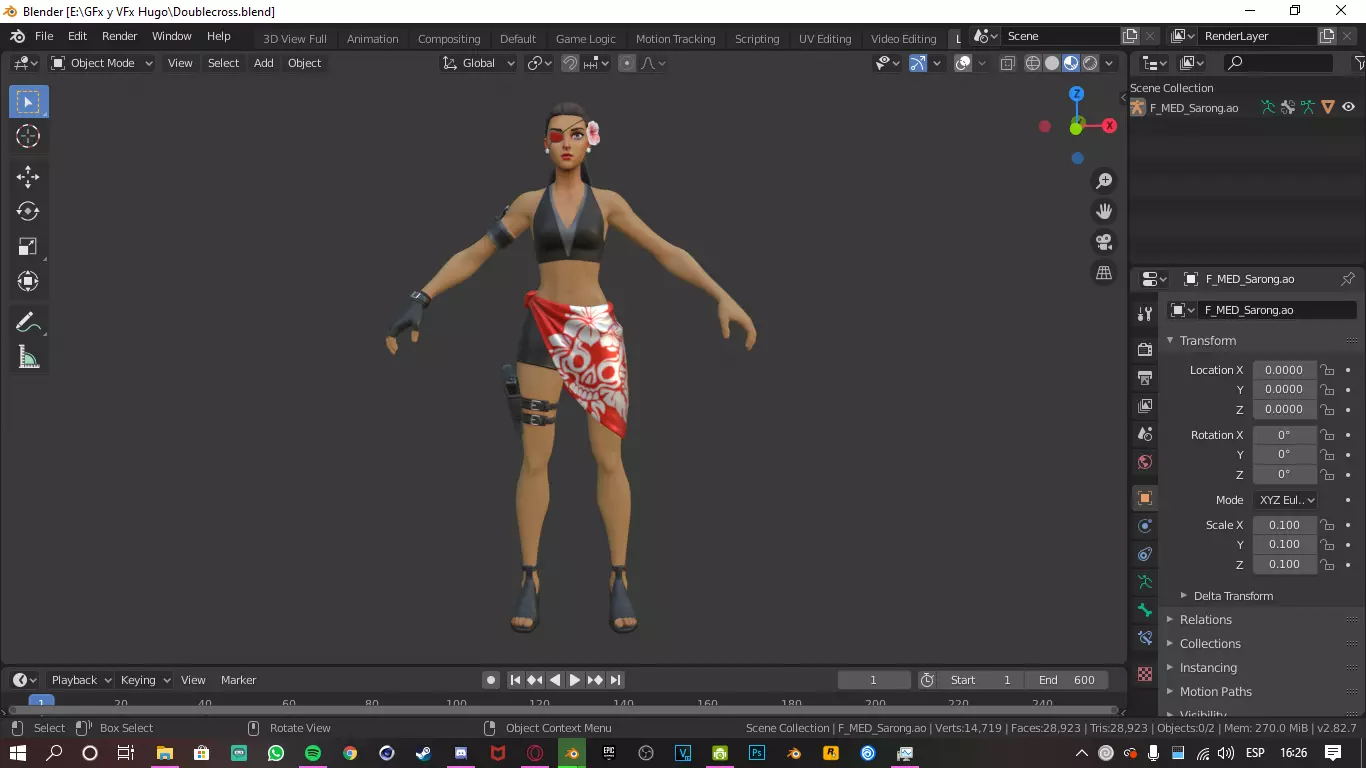Select the Measure tool
The width and height of the screenshot is (1366, 768).
pyautogui.click(x=28, y=357)
